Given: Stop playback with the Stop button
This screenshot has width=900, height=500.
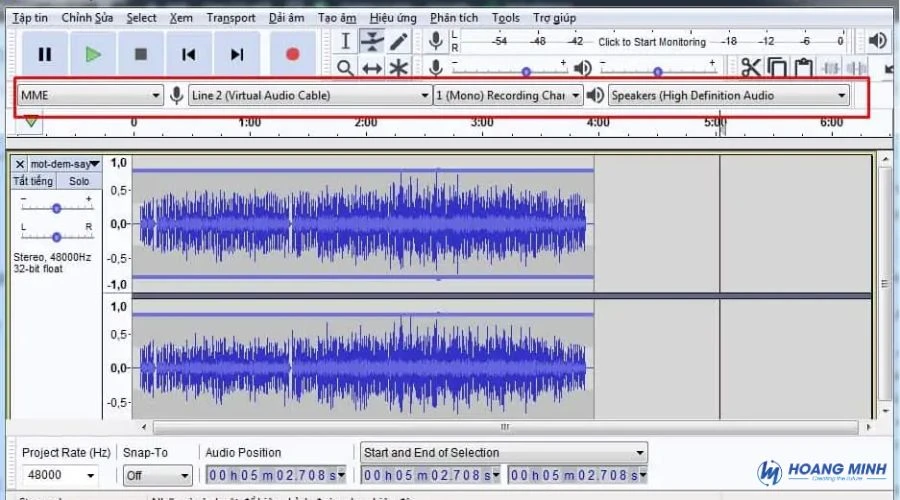Looking at the screenshot, I should click(141, 55).
